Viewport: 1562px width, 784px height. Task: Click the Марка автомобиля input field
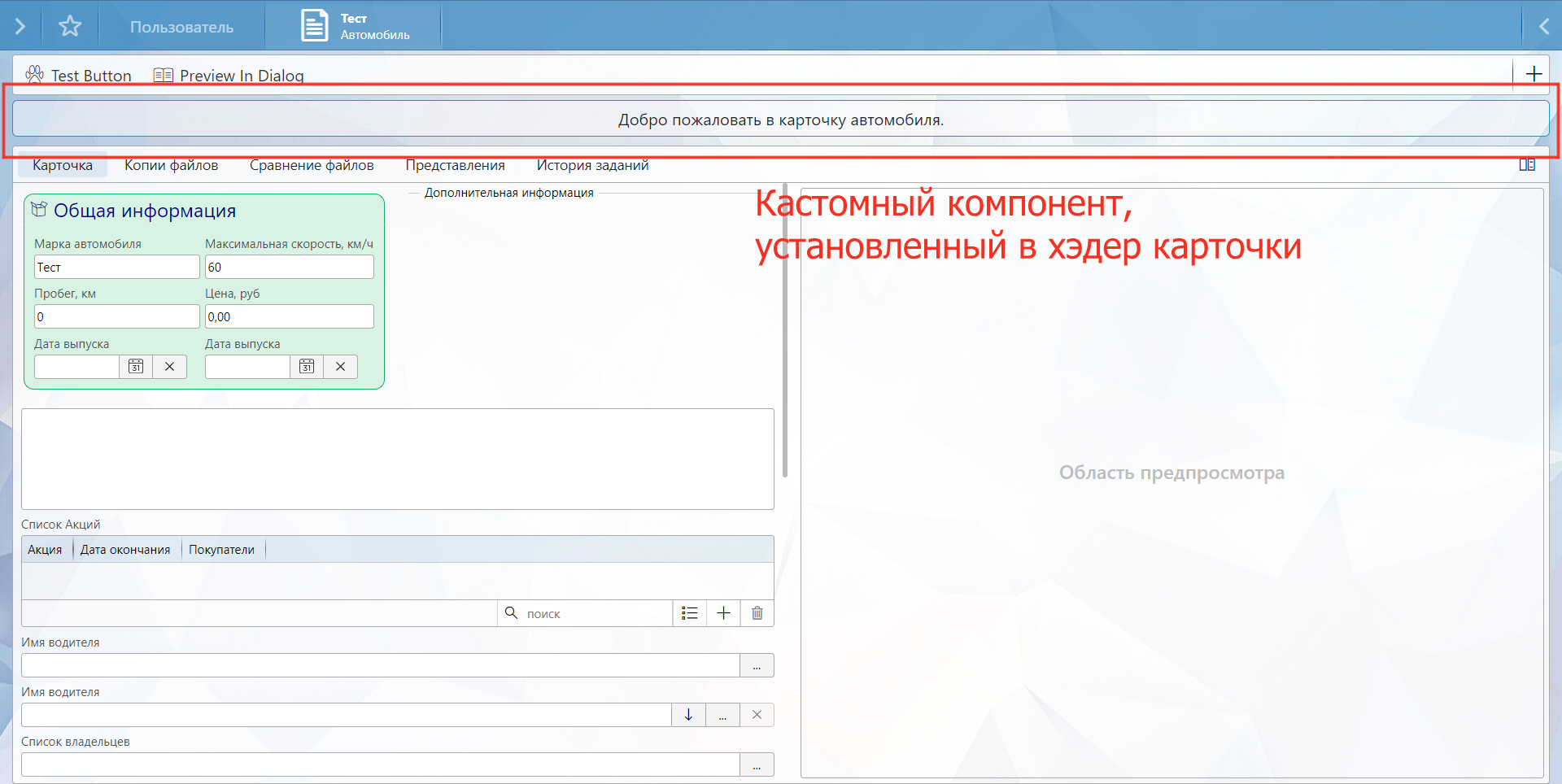click(116, 267)
